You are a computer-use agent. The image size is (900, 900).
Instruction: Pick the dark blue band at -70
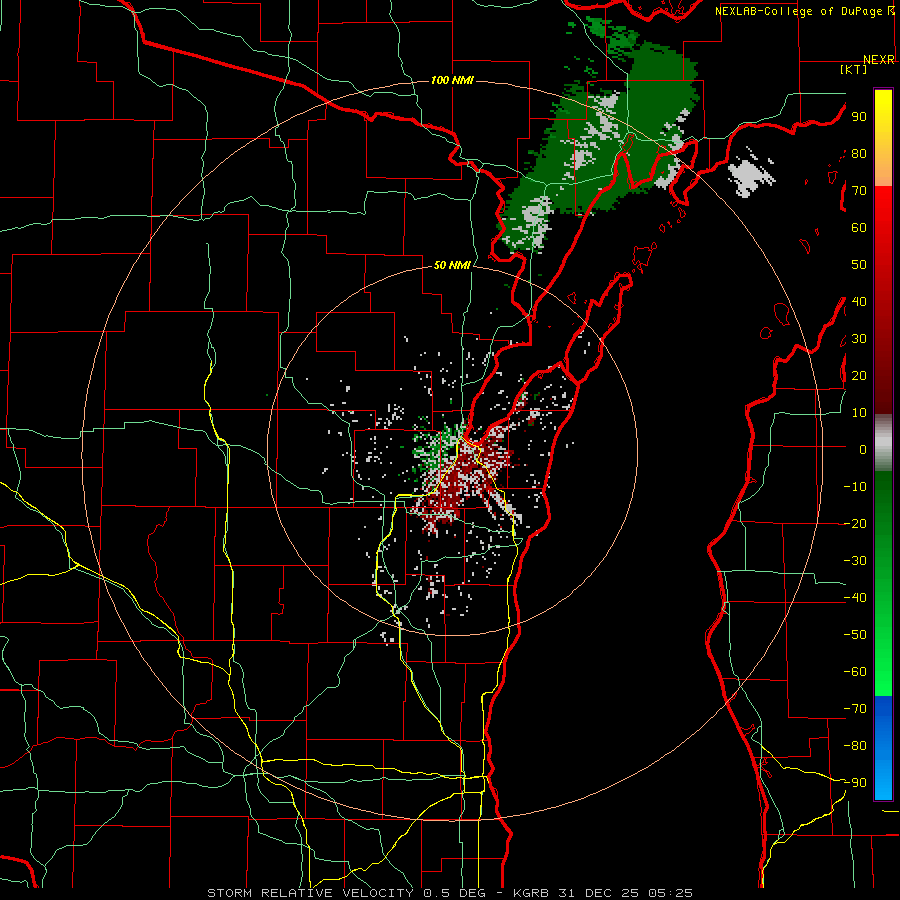[x=883, y=707]
